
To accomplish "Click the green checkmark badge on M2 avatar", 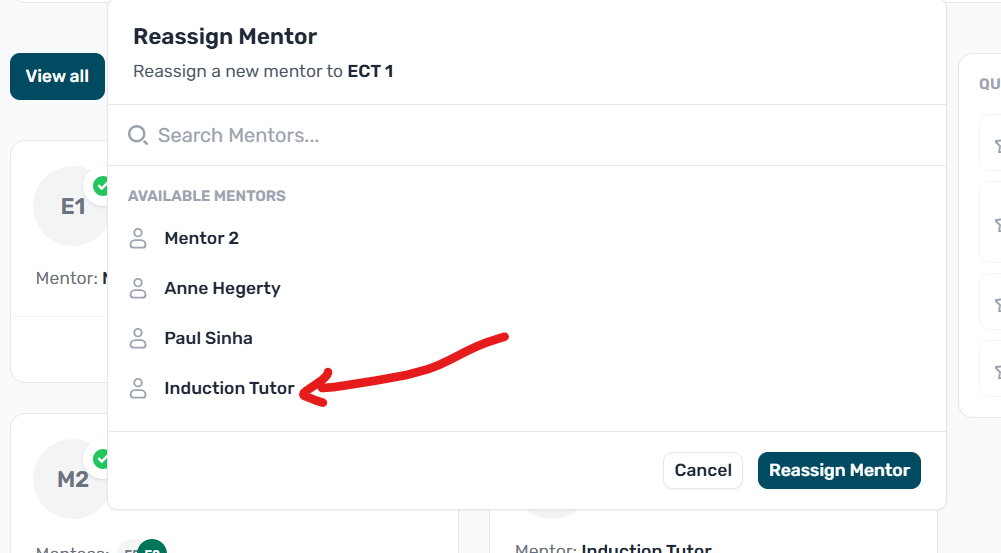I will (x=100, y=459).
